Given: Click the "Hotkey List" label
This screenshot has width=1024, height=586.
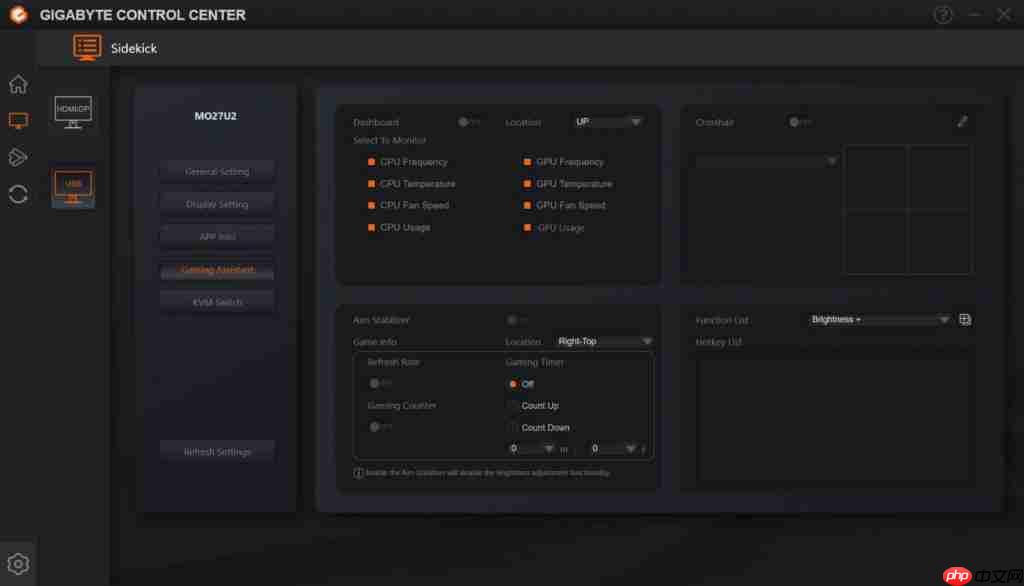Looking at the screenshot, I should pyautogui.click(x=719, y=342).
